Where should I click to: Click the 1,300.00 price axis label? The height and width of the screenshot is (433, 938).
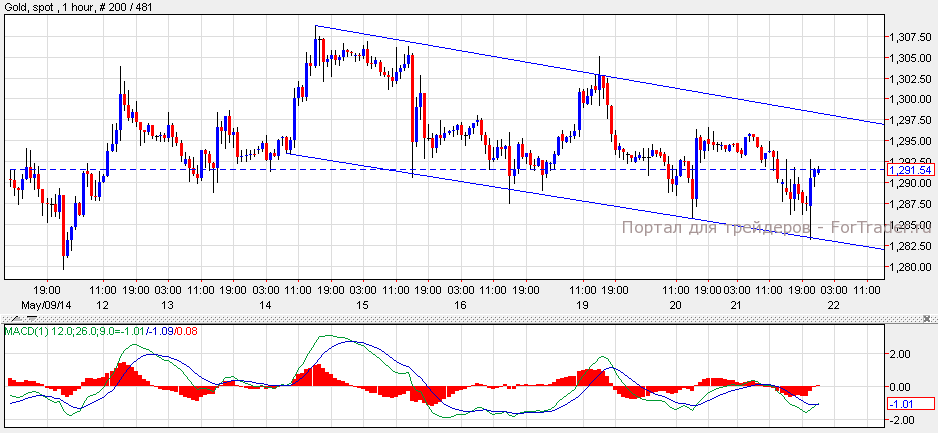coord(908,100)
